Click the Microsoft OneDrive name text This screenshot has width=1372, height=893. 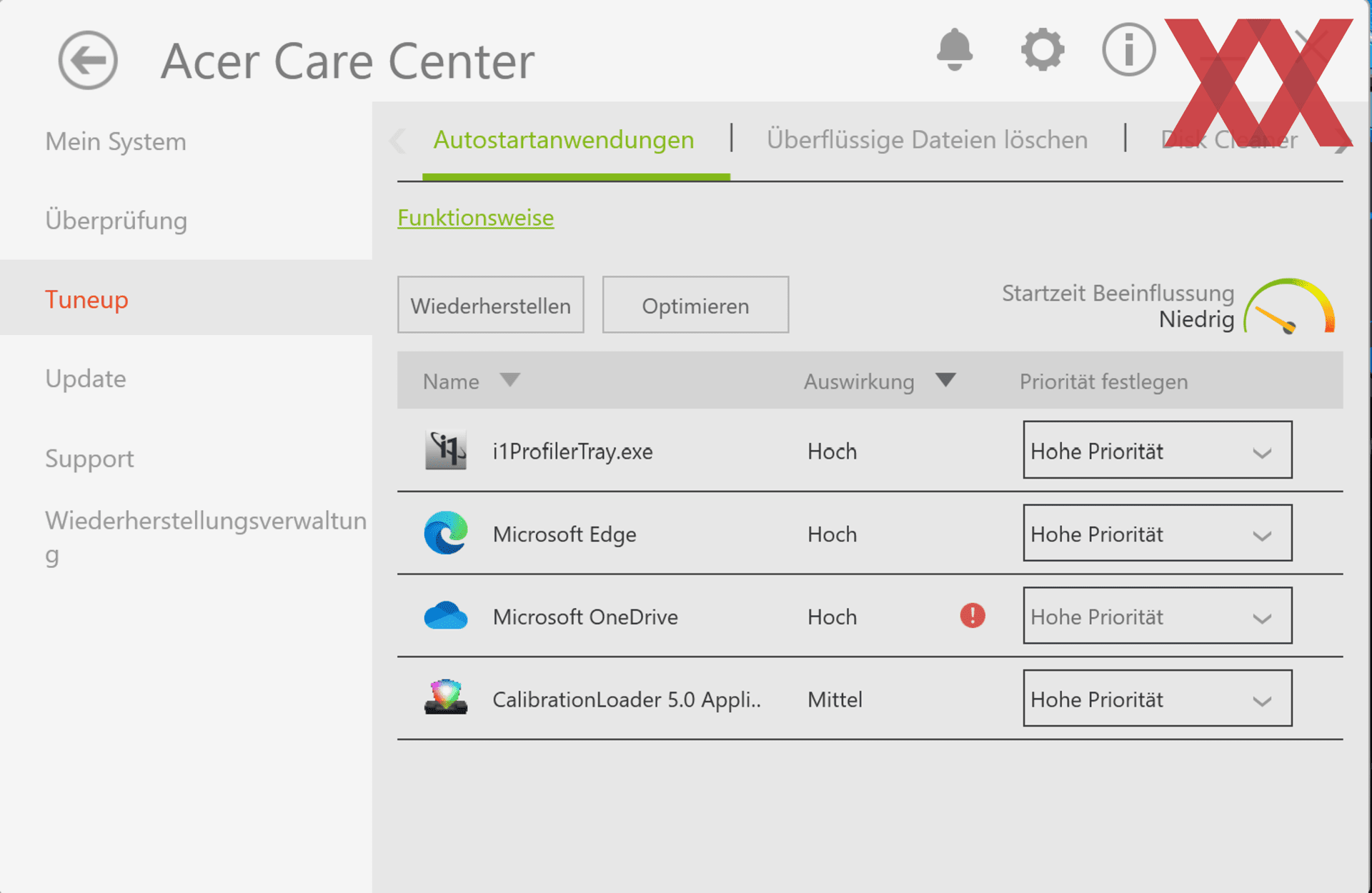[585, 617]
